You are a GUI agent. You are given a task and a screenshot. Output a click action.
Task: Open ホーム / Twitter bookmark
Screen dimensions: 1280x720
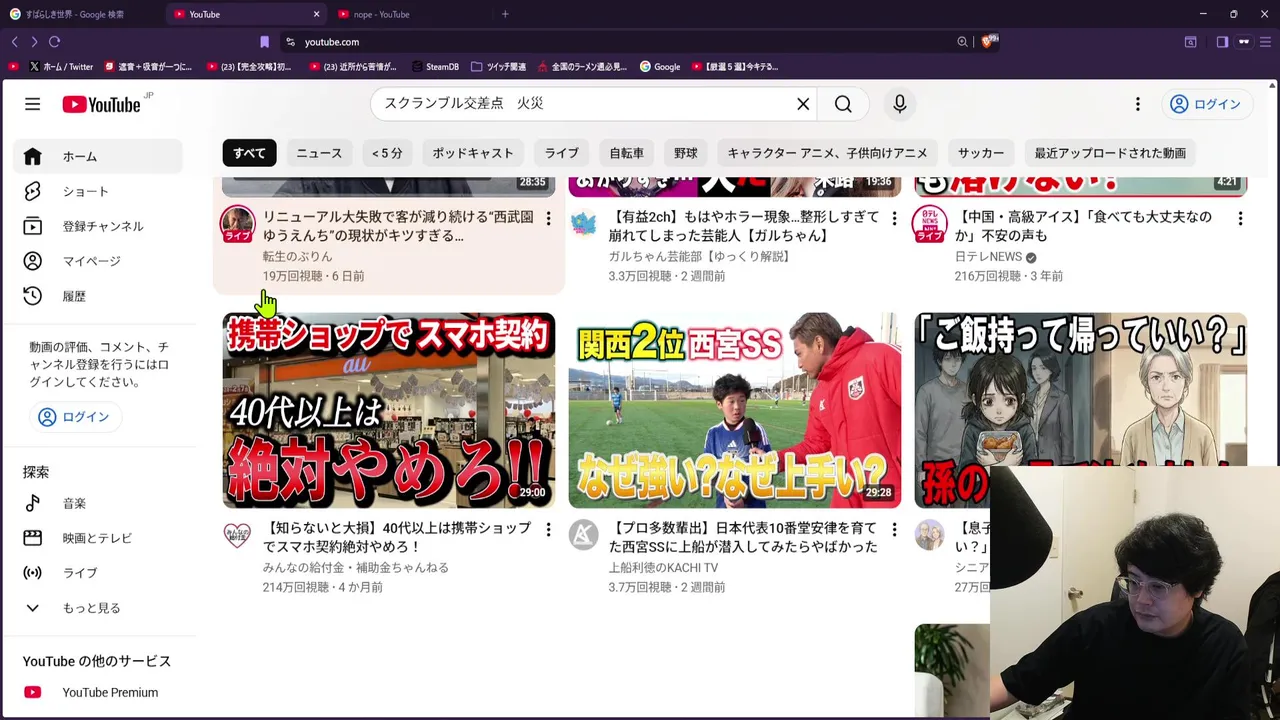tap(61, 67)
